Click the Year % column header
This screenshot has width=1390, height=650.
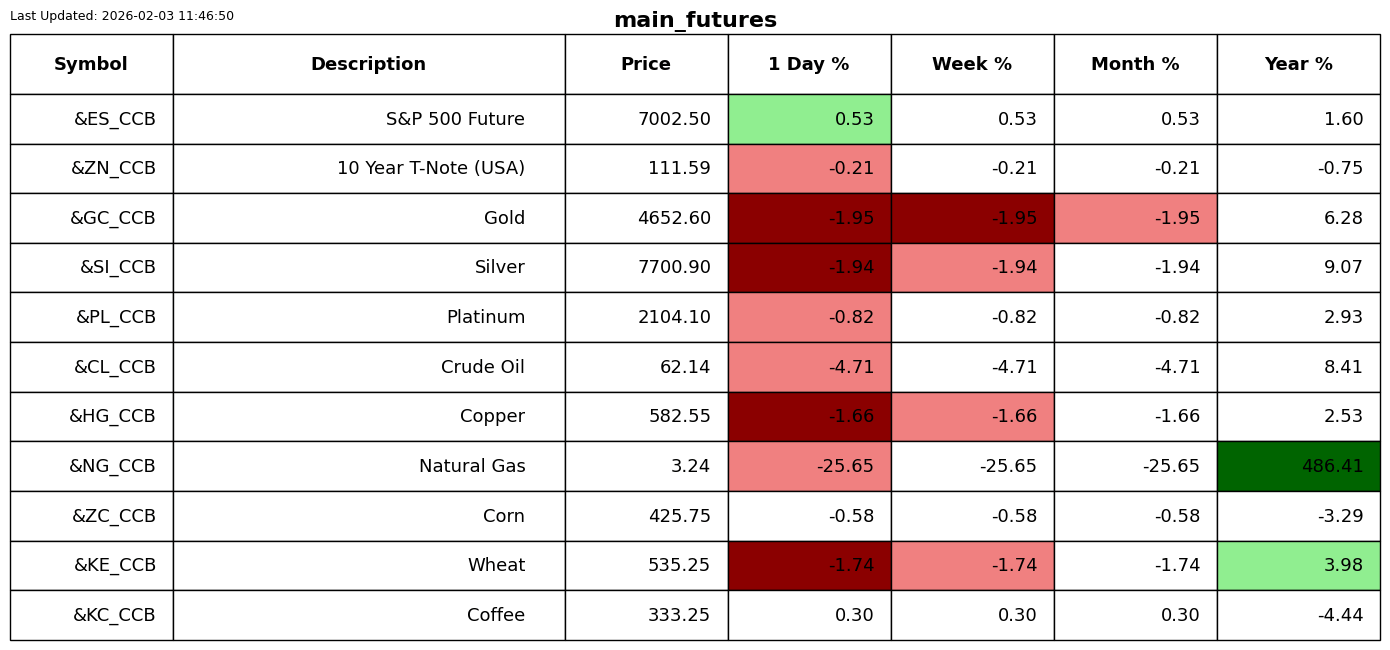[x=1298, y=64]
